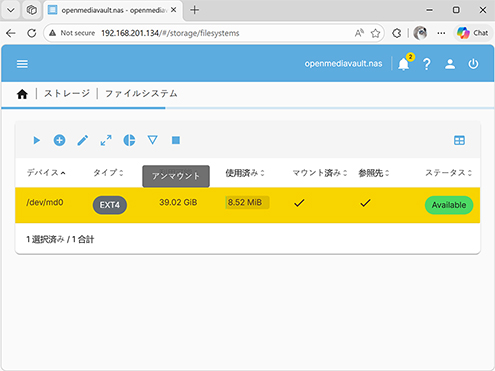
Task: Close the openmediavault.nas tab
Action: click(174, 10)
